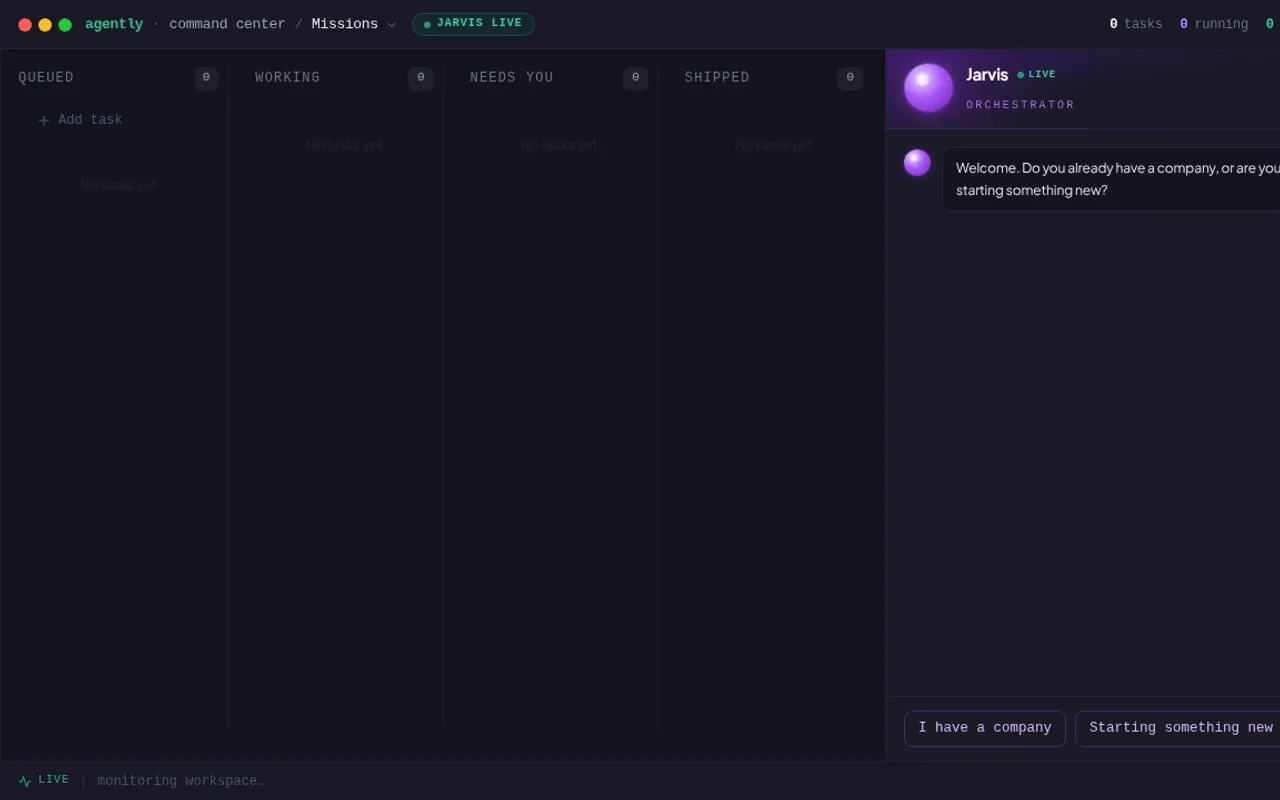Choose the "Starting something new" reply
Image resolution: width=1280 pixels, height=800 pixels.
tap(1180, 728)
